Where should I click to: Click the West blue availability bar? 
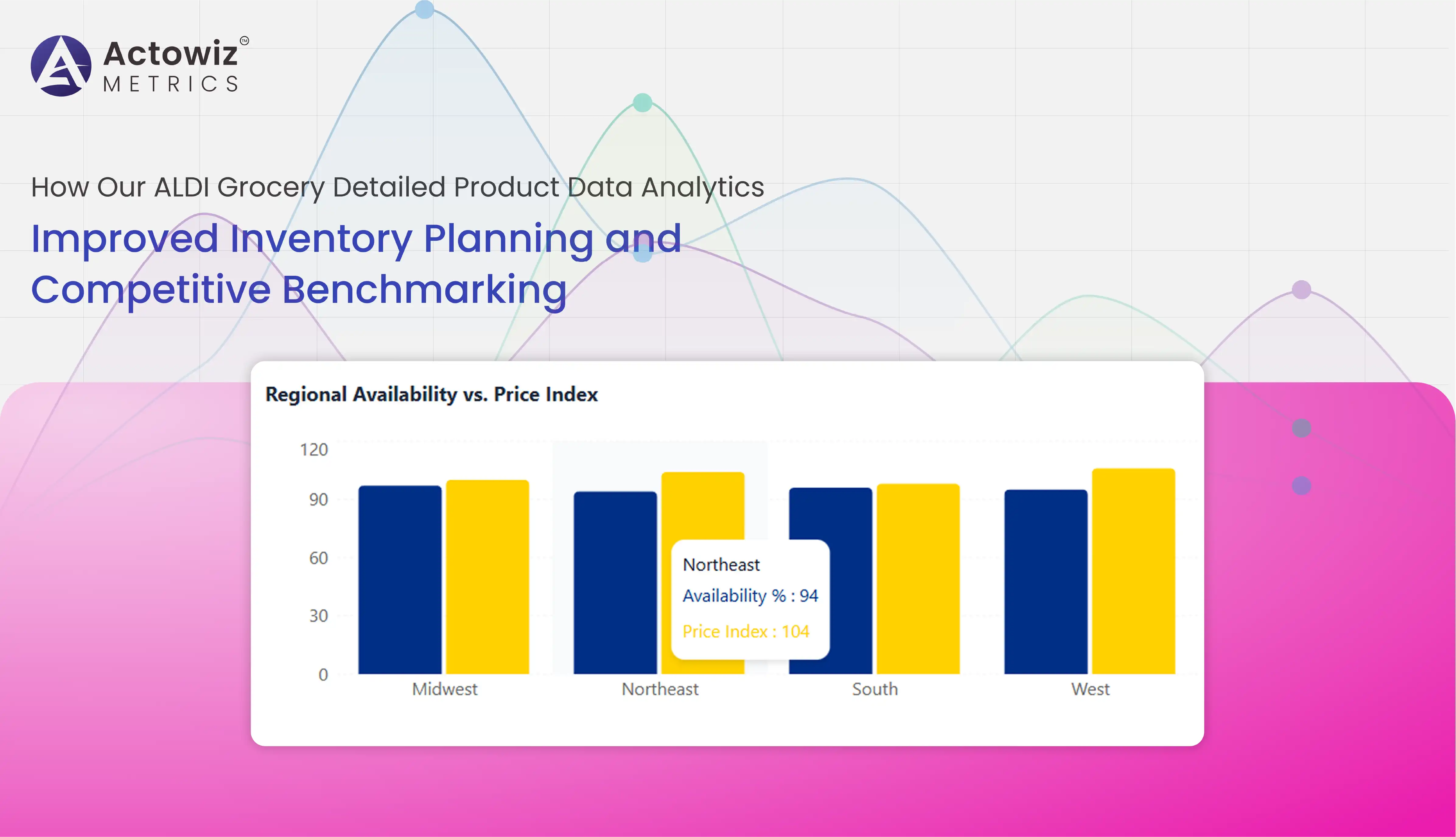coord(1046,581)
